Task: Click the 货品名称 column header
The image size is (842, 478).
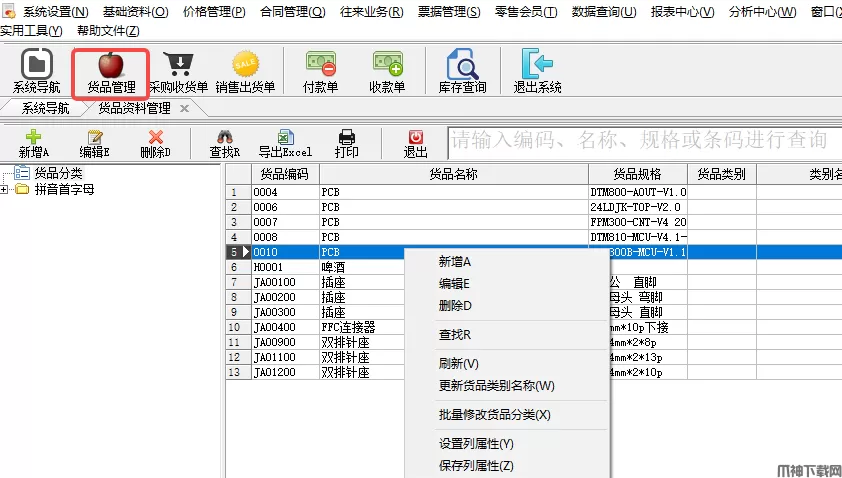Action: (454, 174)
